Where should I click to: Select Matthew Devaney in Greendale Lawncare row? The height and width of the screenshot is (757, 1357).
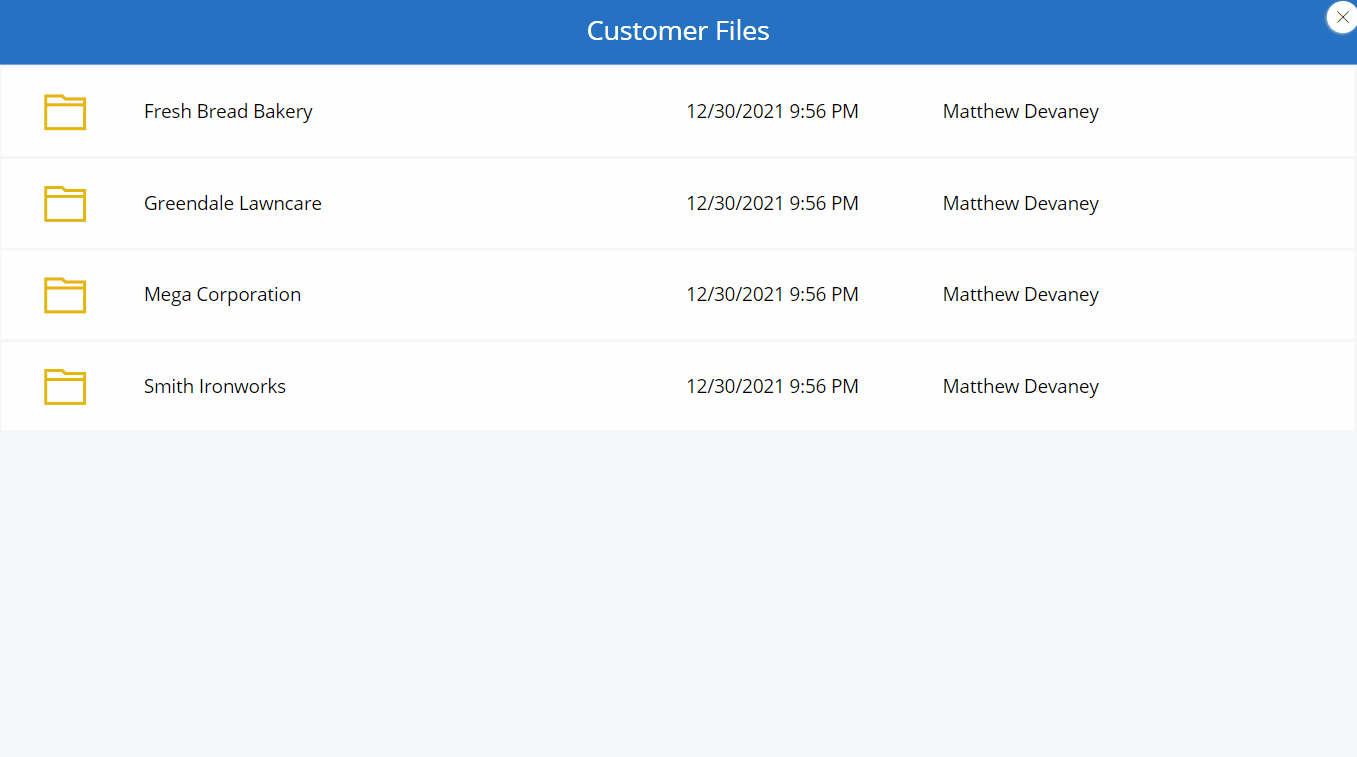pos(1020,204)
